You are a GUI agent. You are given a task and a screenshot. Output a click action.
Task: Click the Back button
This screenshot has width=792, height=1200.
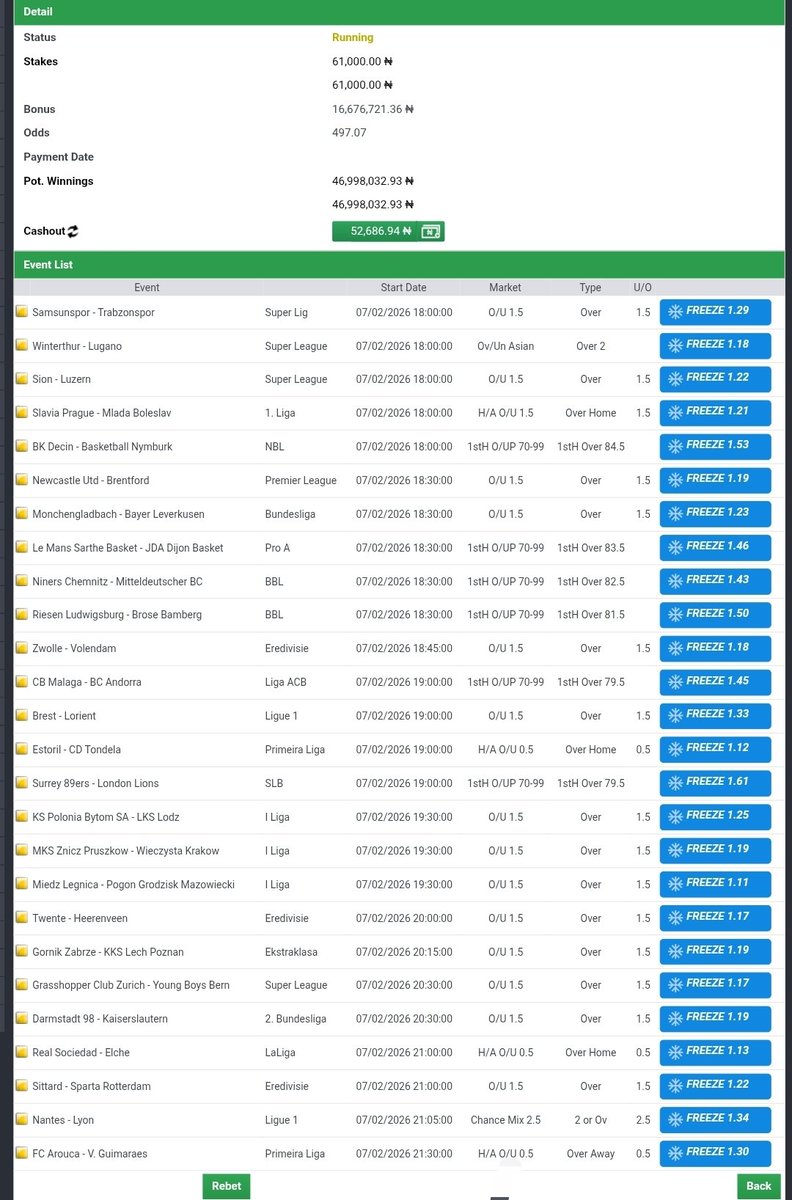coord(759,1186)
